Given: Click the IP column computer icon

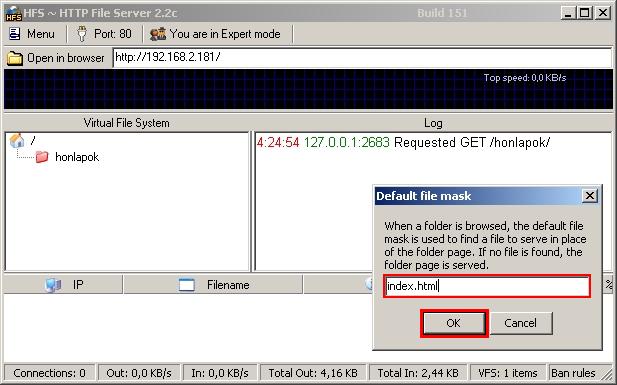Looking at the screenshot, I should pos(53,285).
